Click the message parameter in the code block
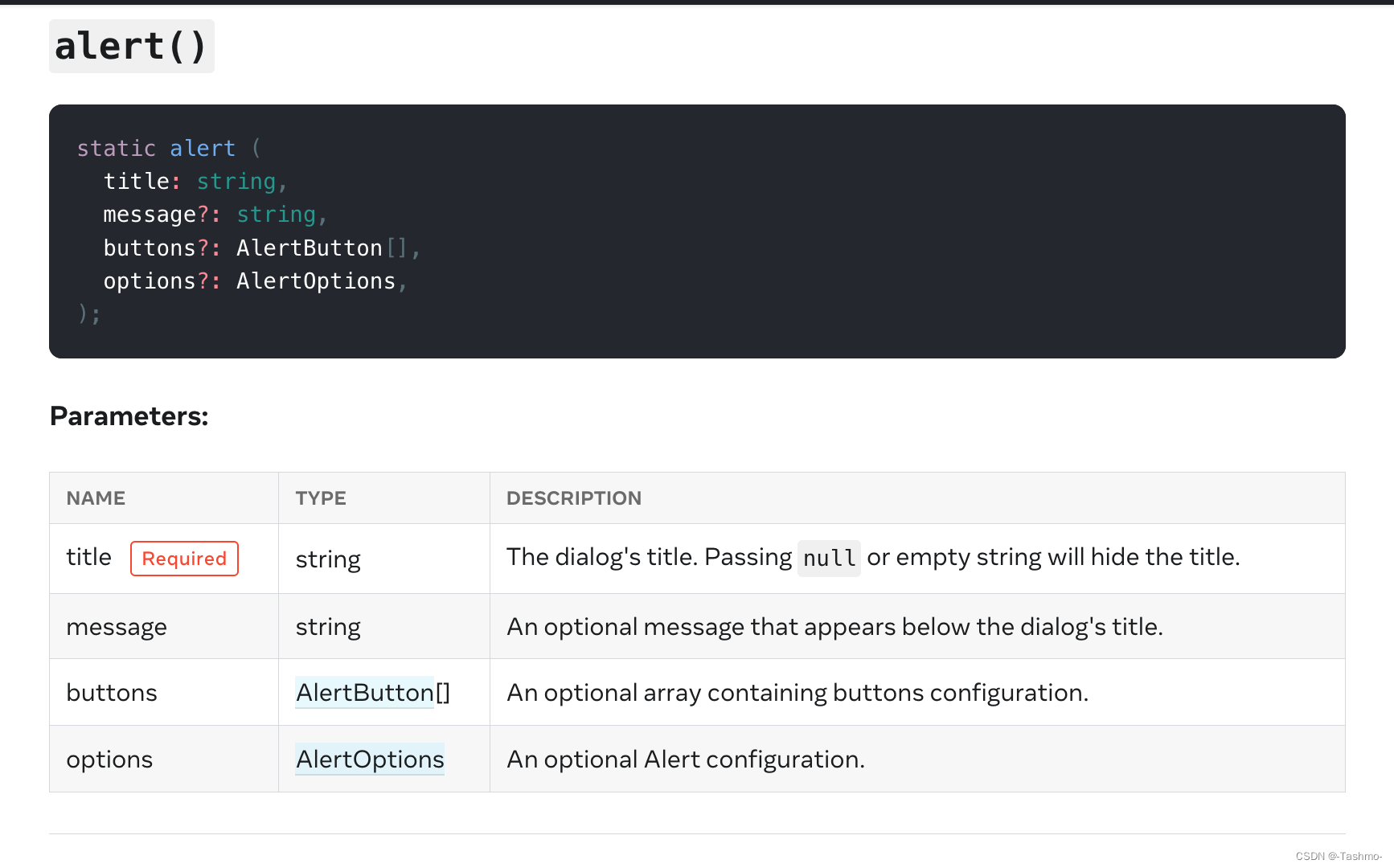 pos(150,214)
